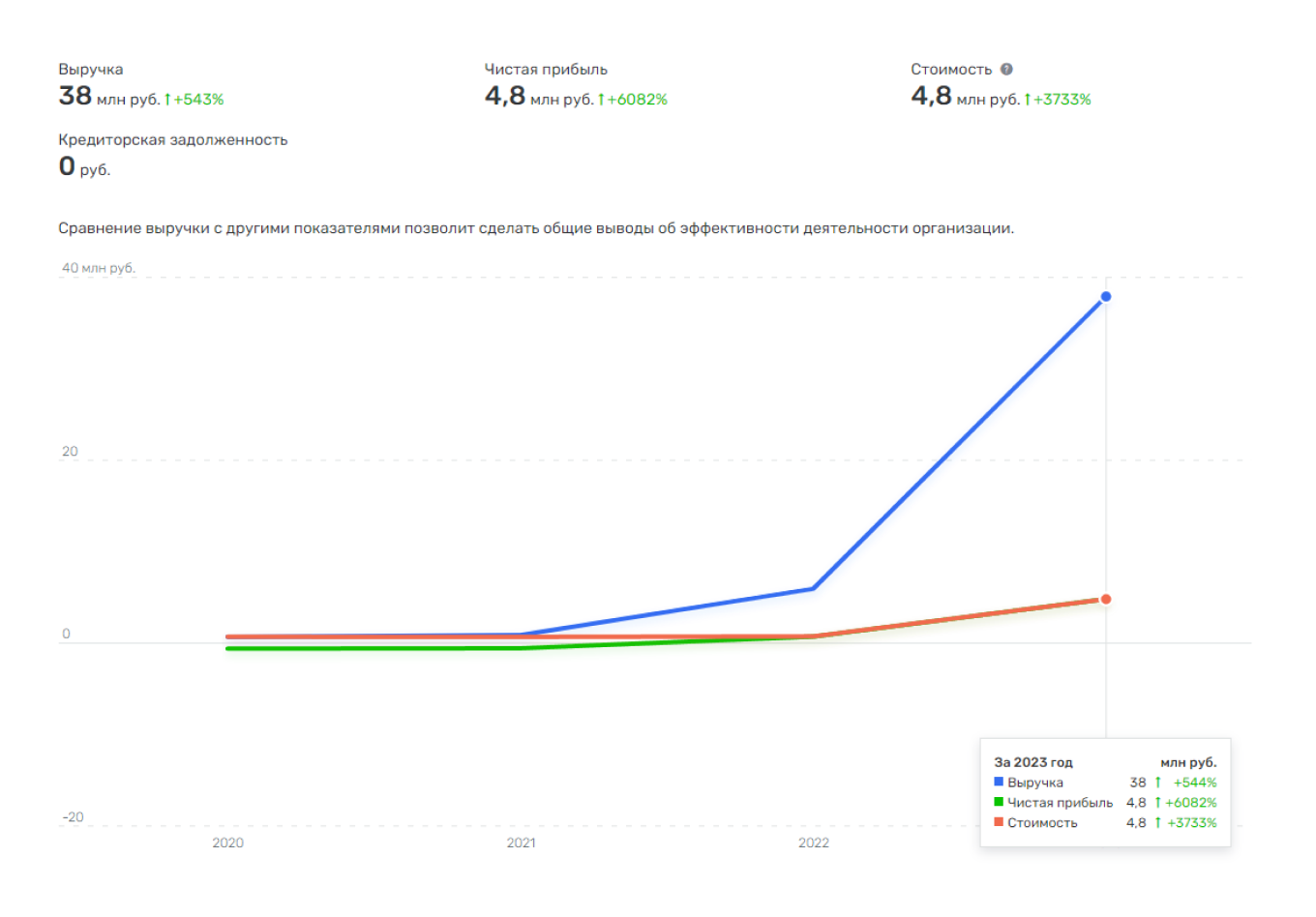The height and width of the screenshot is (917, 1316).
Task: Click the green arrow before +544% in the tooltip
Action: coord(1157,783)
